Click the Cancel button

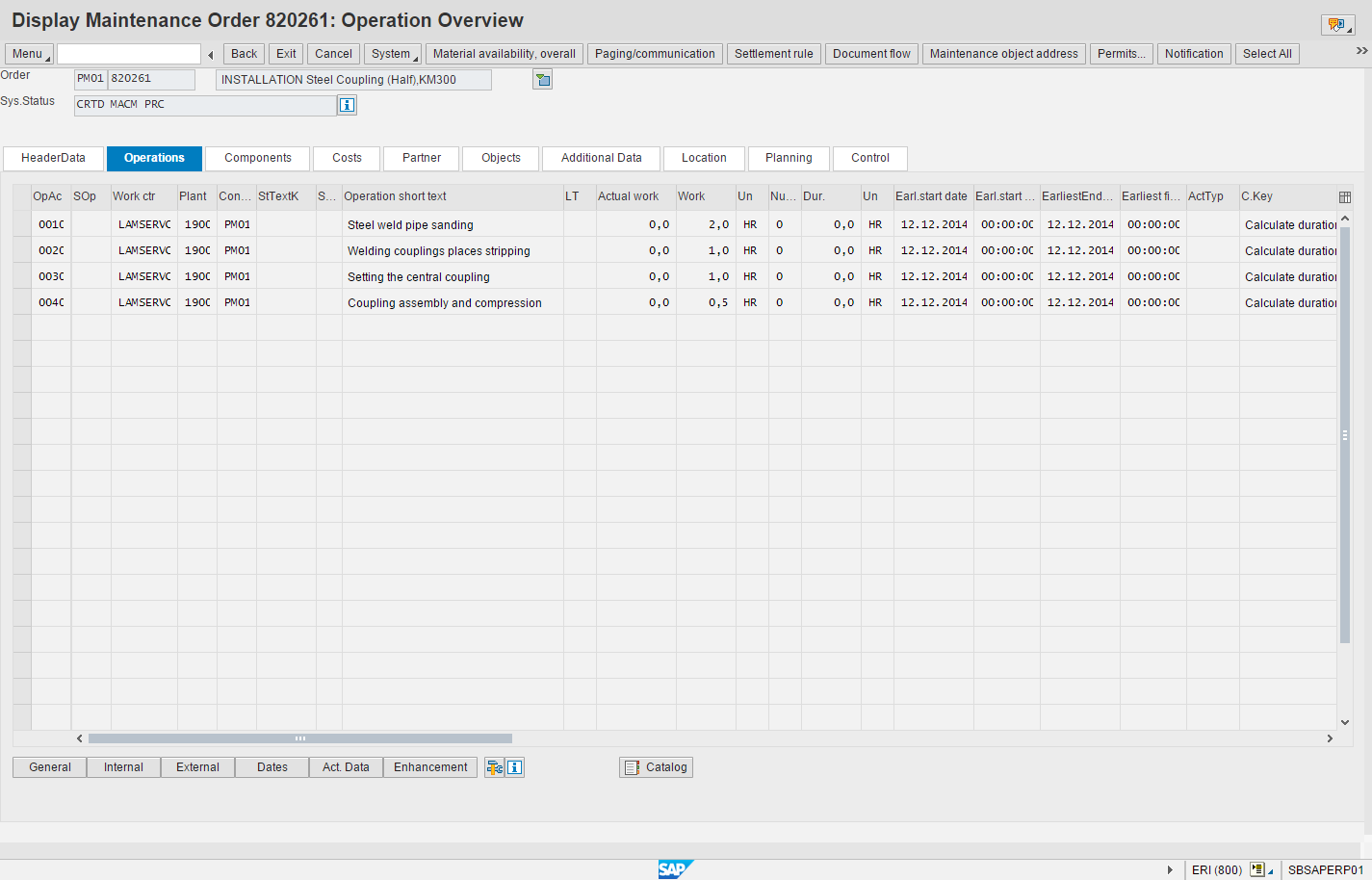334,54
